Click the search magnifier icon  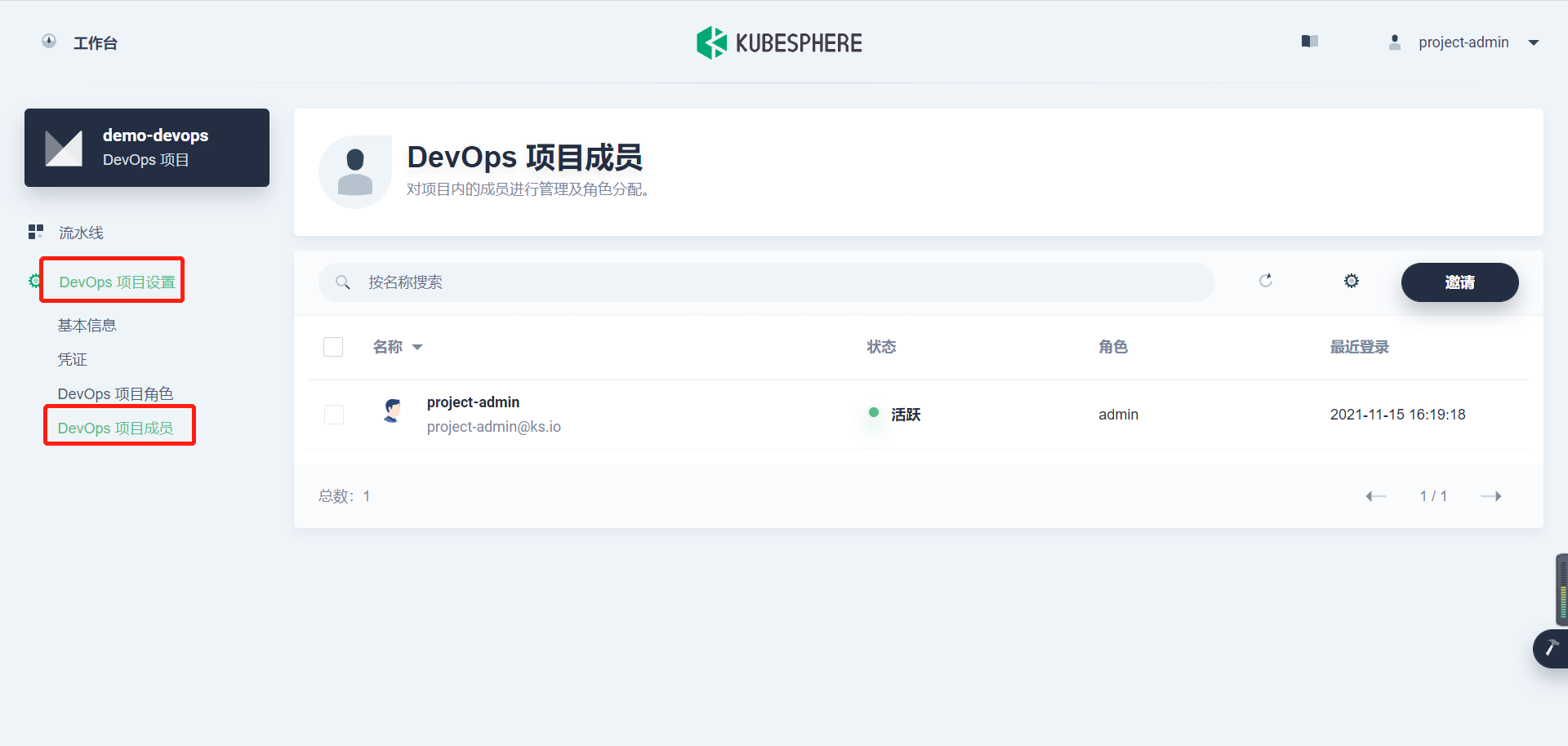[x=343, y=282]
